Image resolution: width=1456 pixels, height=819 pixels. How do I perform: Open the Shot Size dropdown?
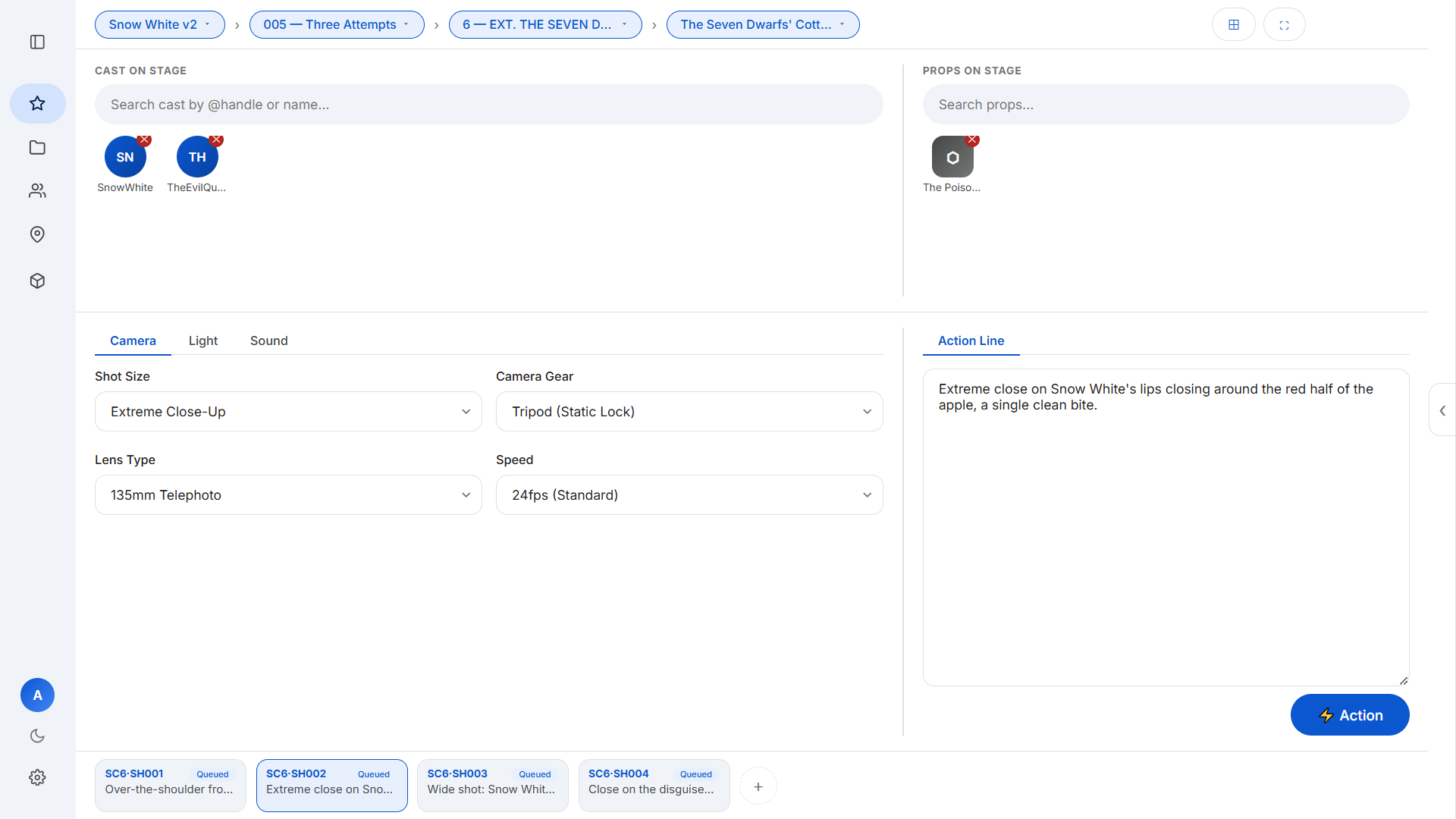[288, 412]
